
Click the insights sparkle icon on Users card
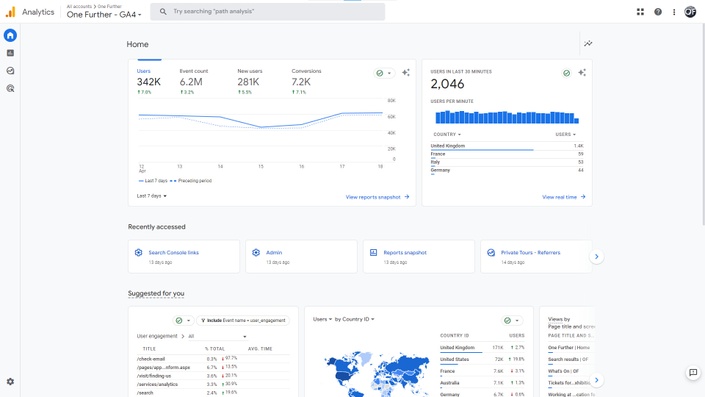pos(406,72)
